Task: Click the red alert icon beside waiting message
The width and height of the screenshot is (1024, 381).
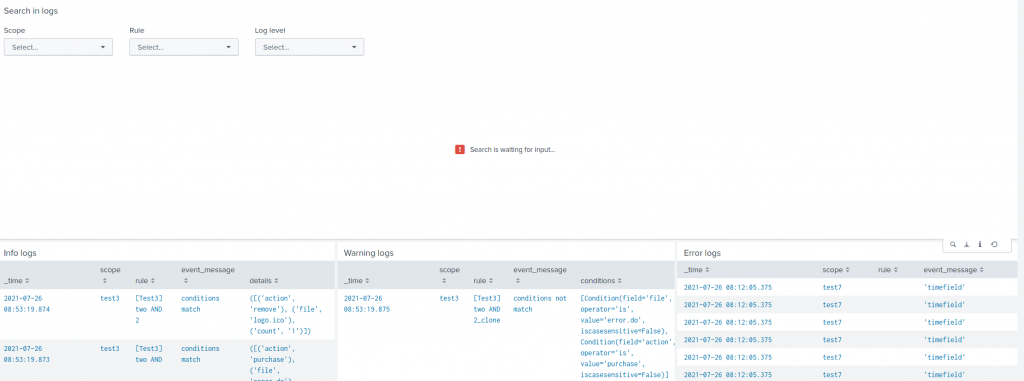Action: tap(460, 150)
